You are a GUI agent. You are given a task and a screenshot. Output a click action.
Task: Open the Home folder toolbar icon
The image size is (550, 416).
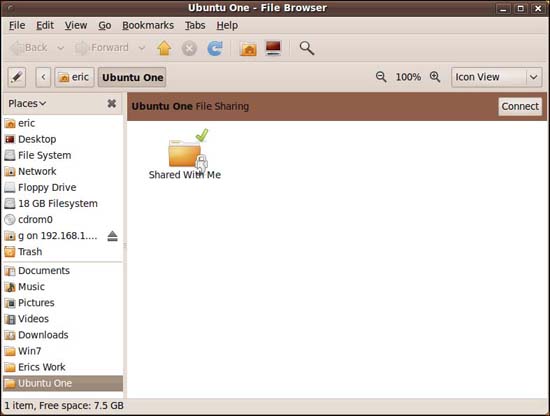tap(248, 48)
